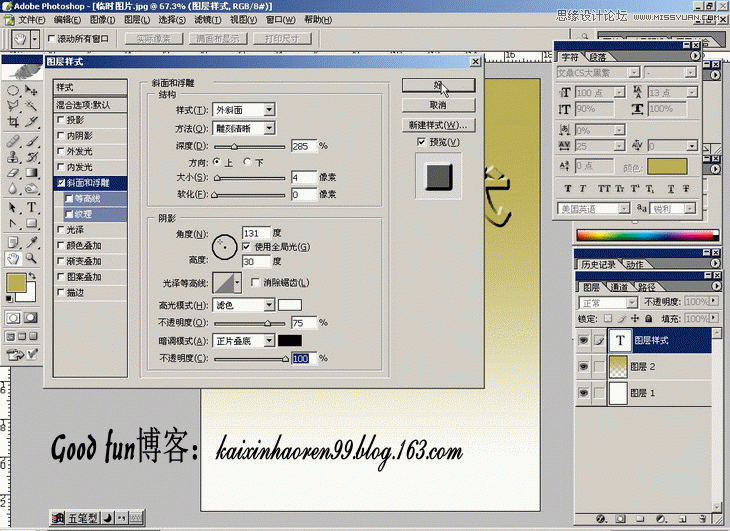Select the Dodge tool
This screenshot has width=730, height=531.
pos(31,188)
